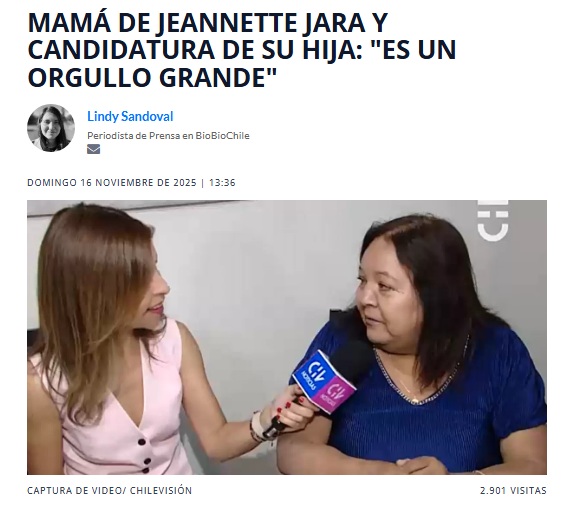566x518 pixels.
Task: Click the black microphone foam windscreen
Action: click(352, 361)
